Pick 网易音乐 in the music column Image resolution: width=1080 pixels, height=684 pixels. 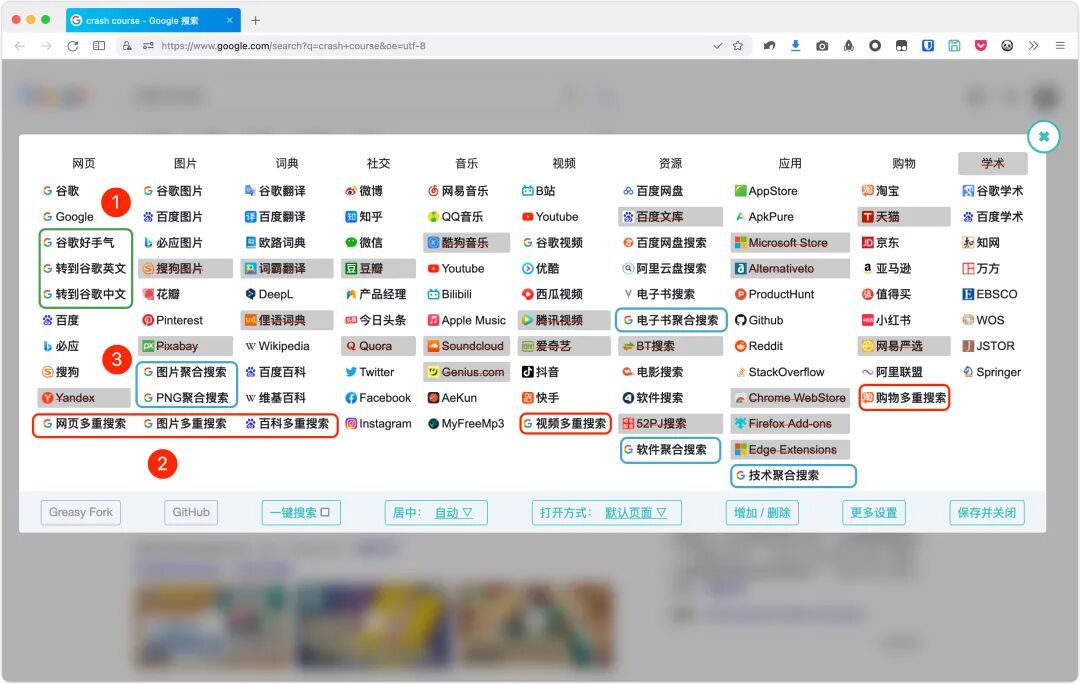pos(458,191)
